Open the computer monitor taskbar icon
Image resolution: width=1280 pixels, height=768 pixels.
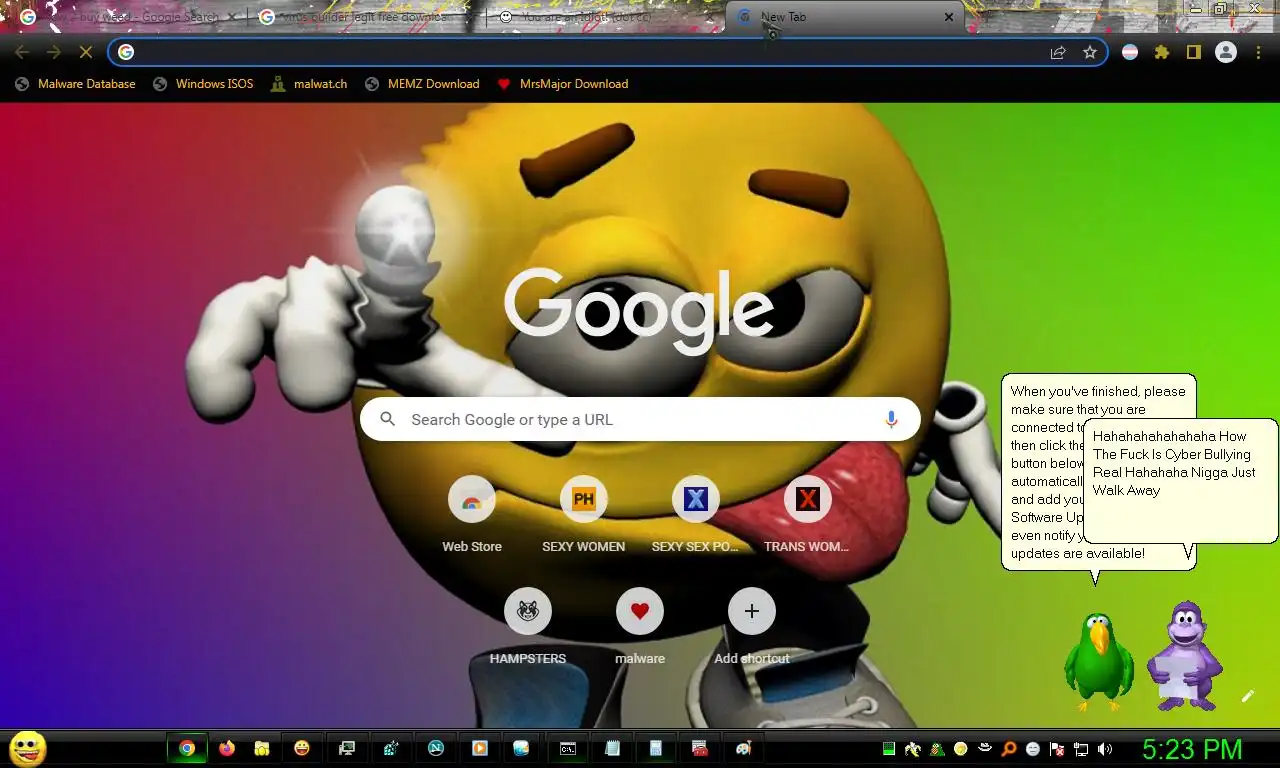pyautogui.click(x=347, y=748)
